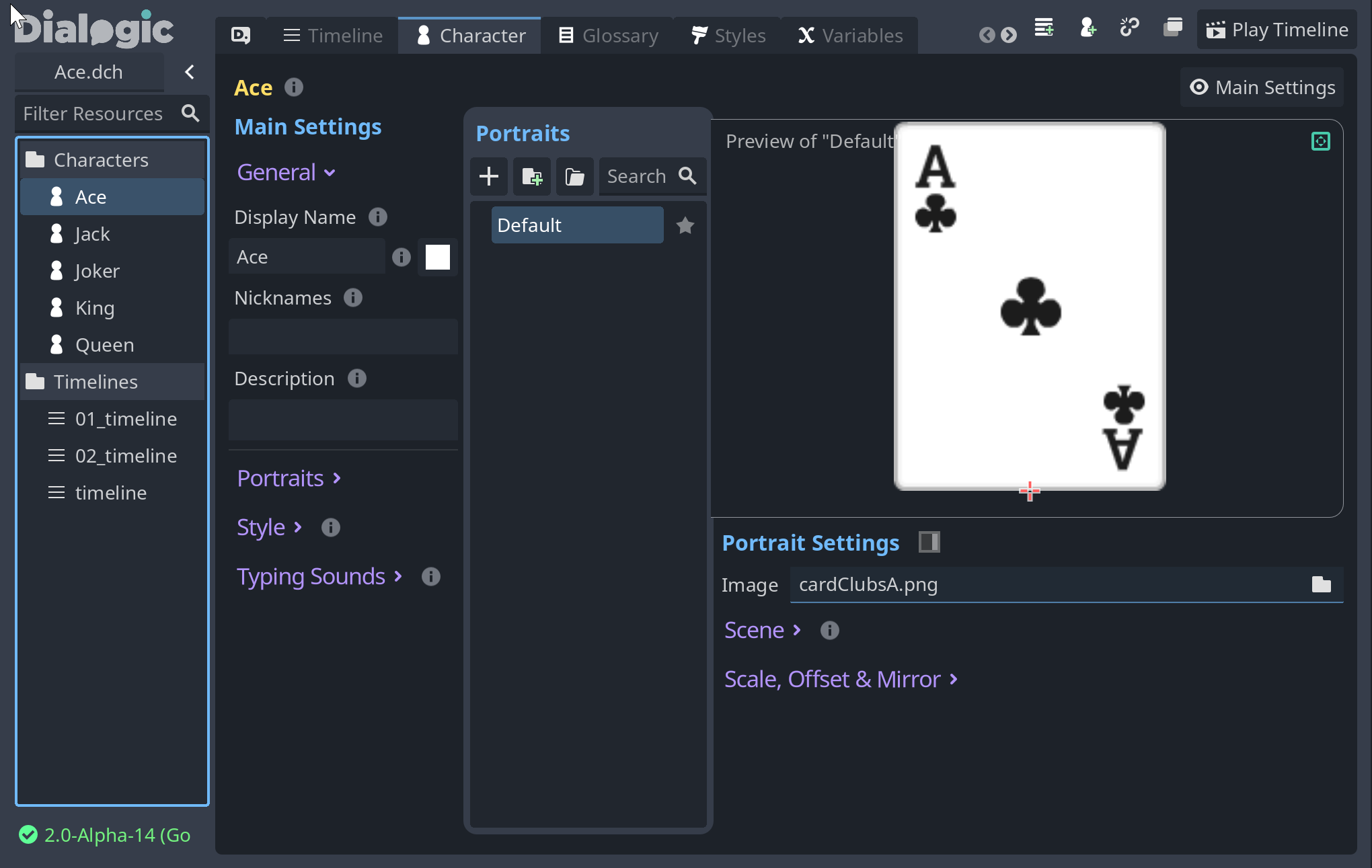Focus the Description text area

pyautogui.click(x=343, y=420)
